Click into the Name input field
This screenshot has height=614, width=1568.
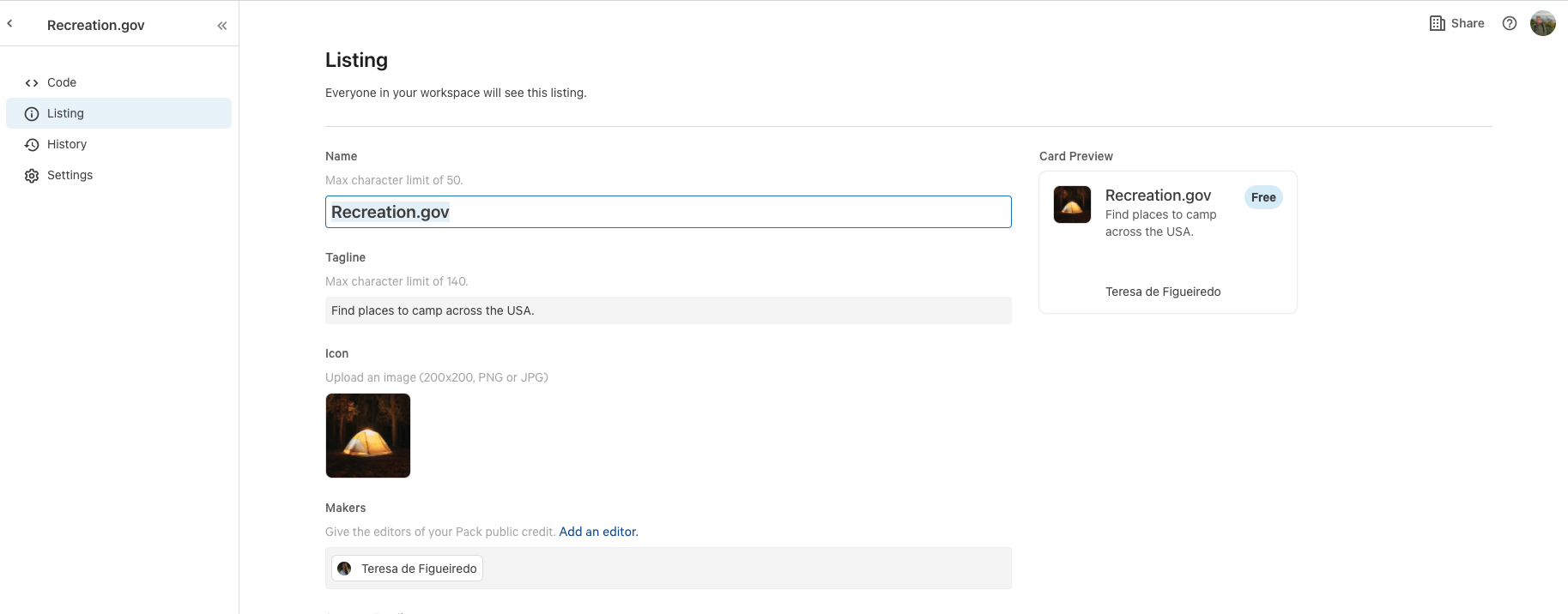[x=668, y=212]
